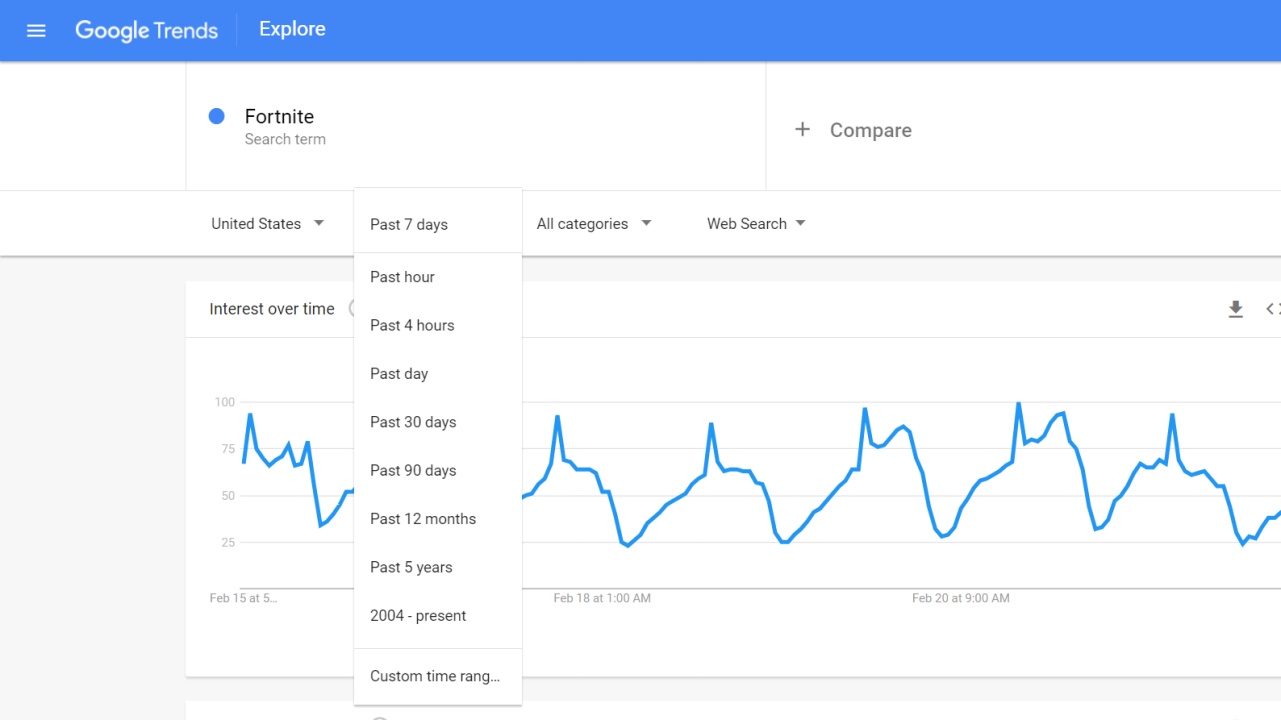Viewport: 1281px width, 720px height.
Task: Open the All categories dropdown
Action: pyautogui.click(x=593, y=224)
